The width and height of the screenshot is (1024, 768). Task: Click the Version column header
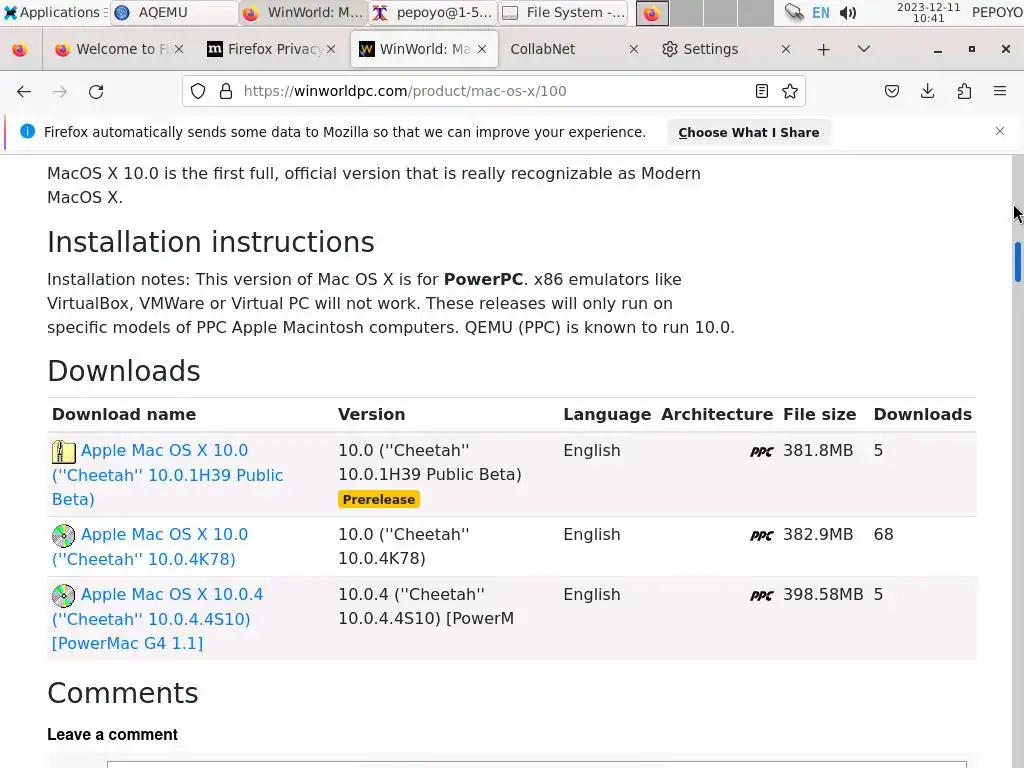pos(372,415)
